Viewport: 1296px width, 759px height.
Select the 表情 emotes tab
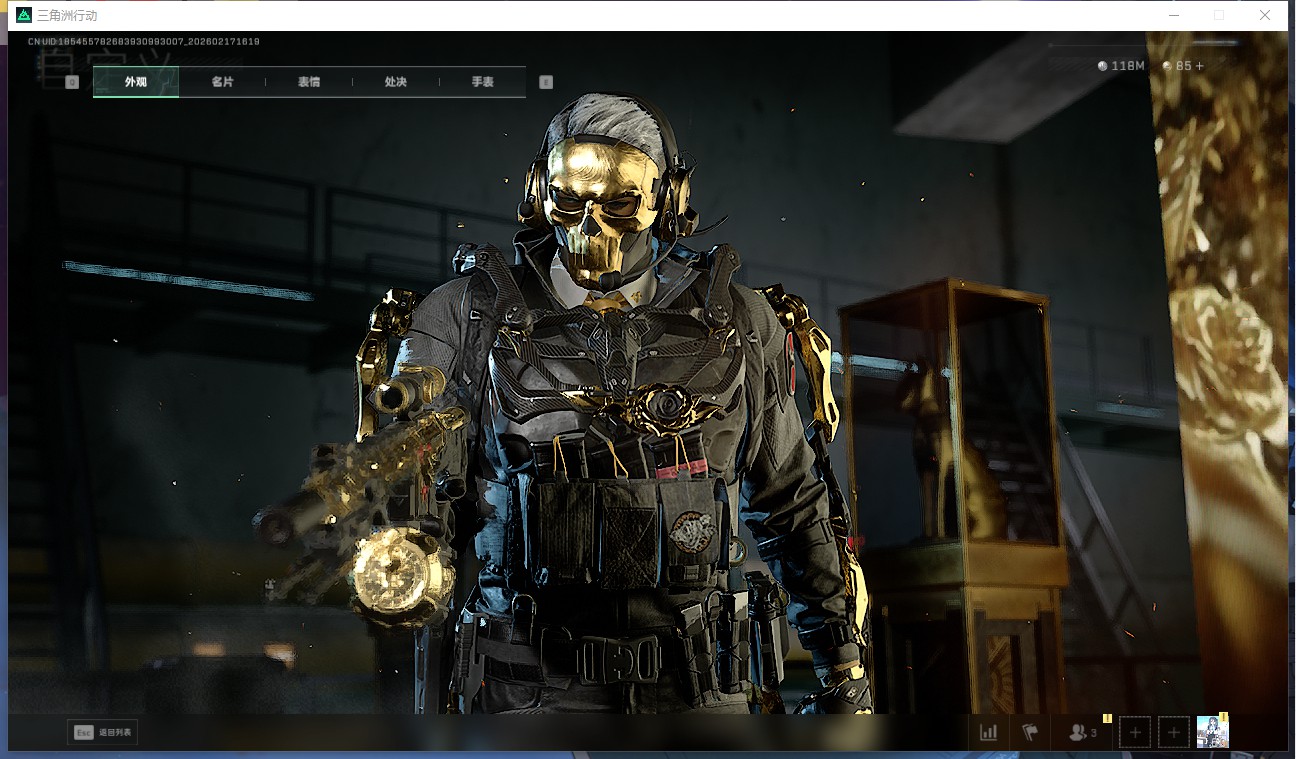point(309,82)
